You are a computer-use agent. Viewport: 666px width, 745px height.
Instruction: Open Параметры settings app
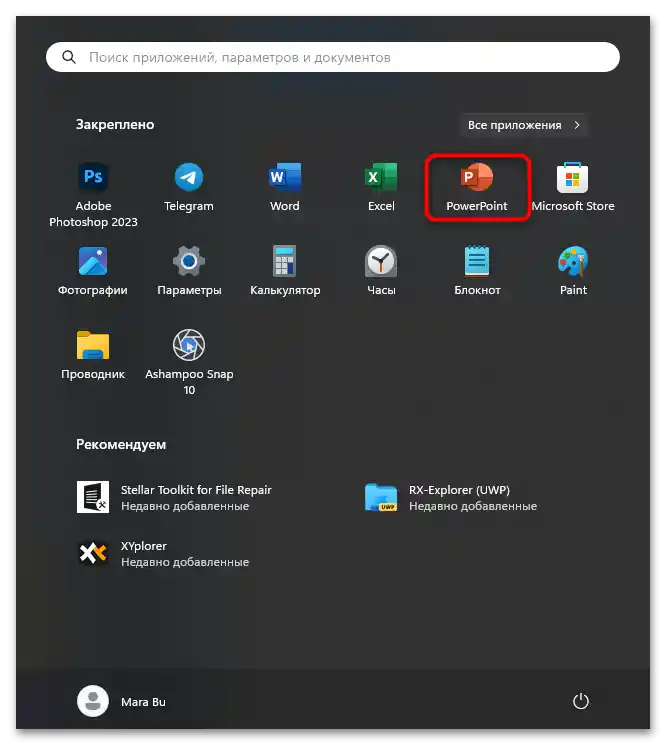(189, 270)
